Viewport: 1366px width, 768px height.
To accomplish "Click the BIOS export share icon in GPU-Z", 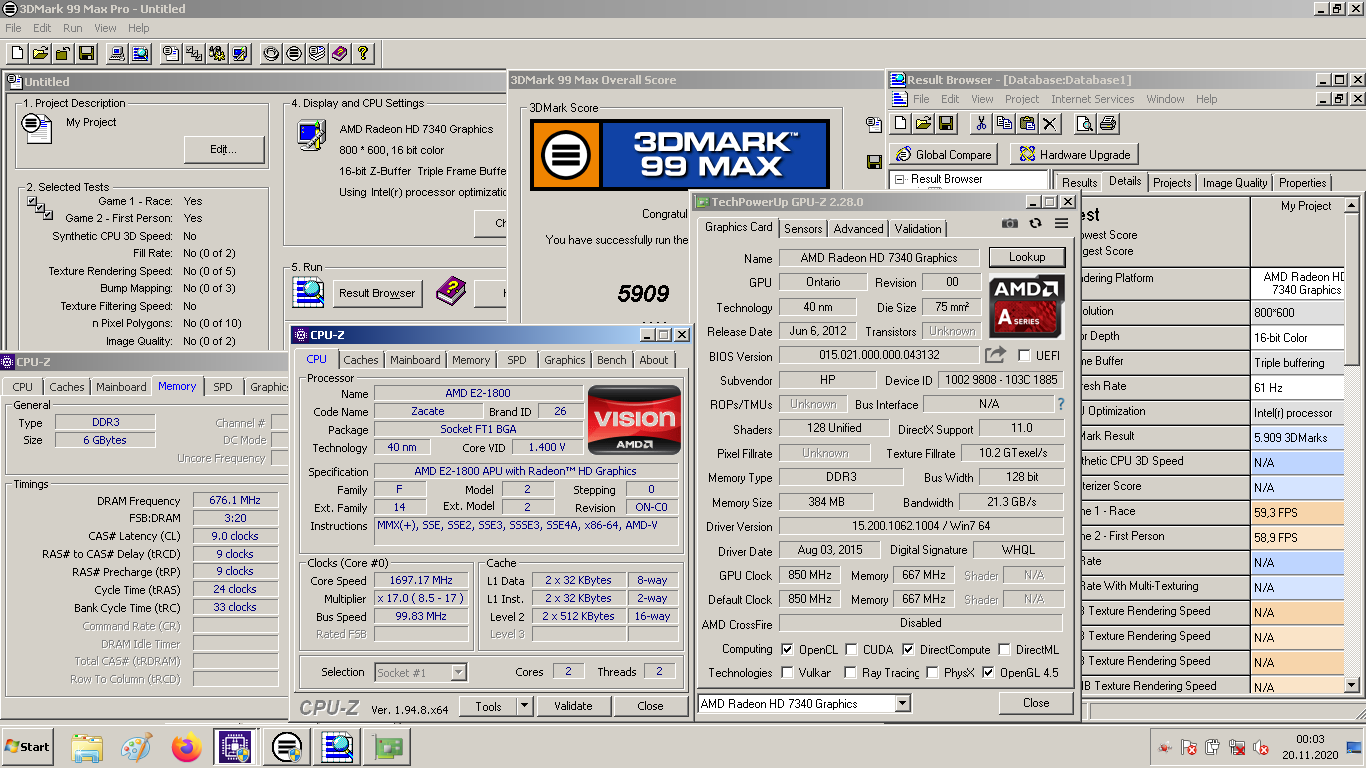I will click(996, 354).
